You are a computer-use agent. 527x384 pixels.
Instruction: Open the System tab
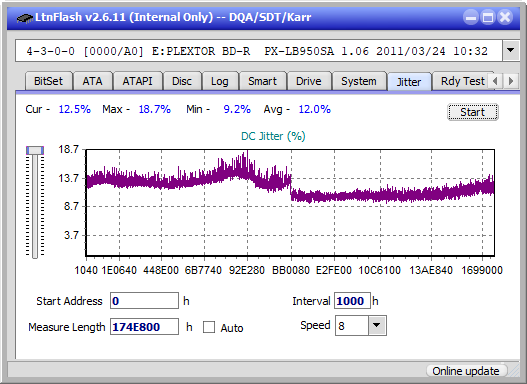(x=359, y=81)
